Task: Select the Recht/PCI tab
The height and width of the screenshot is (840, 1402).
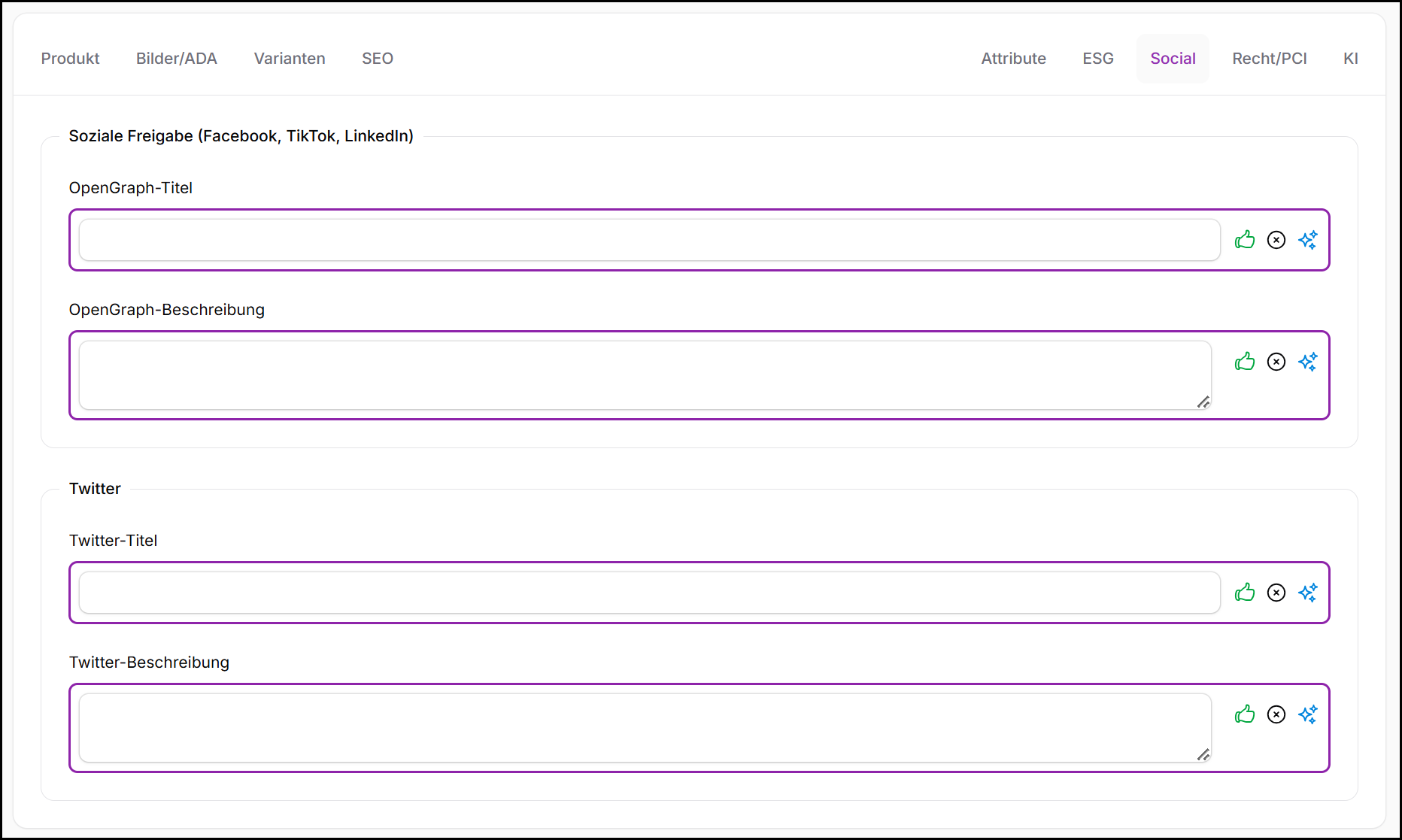Action: tap(1270, 59)
